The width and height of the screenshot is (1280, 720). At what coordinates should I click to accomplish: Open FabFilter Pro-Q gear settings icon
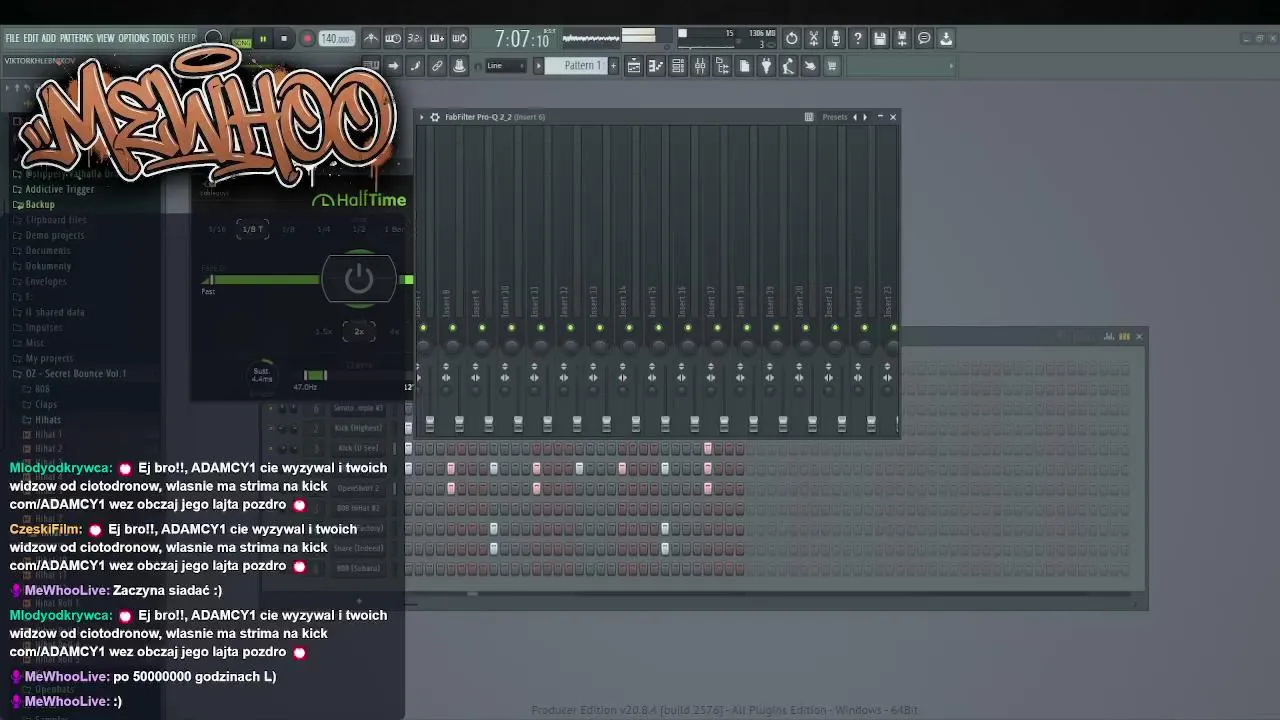coord(435,117)
